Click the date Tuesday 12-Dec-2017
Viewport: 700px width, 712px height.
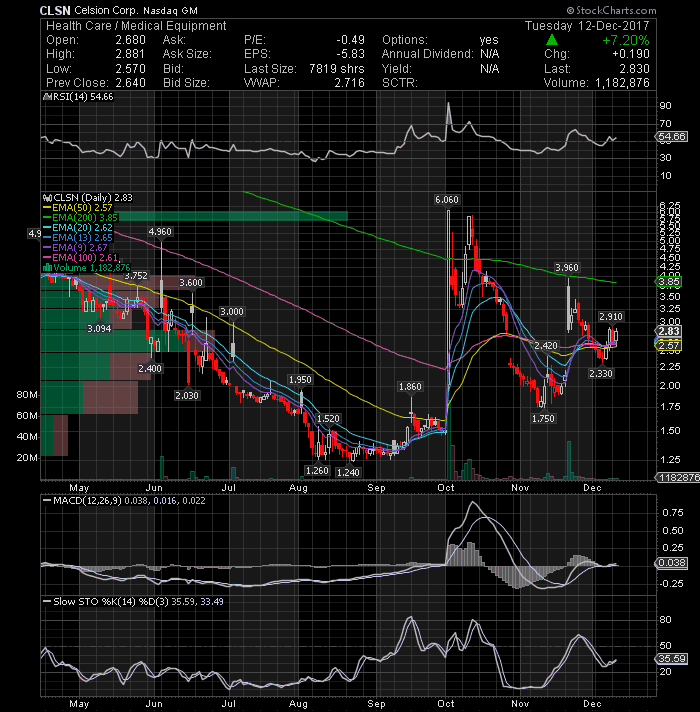(587, 26)
